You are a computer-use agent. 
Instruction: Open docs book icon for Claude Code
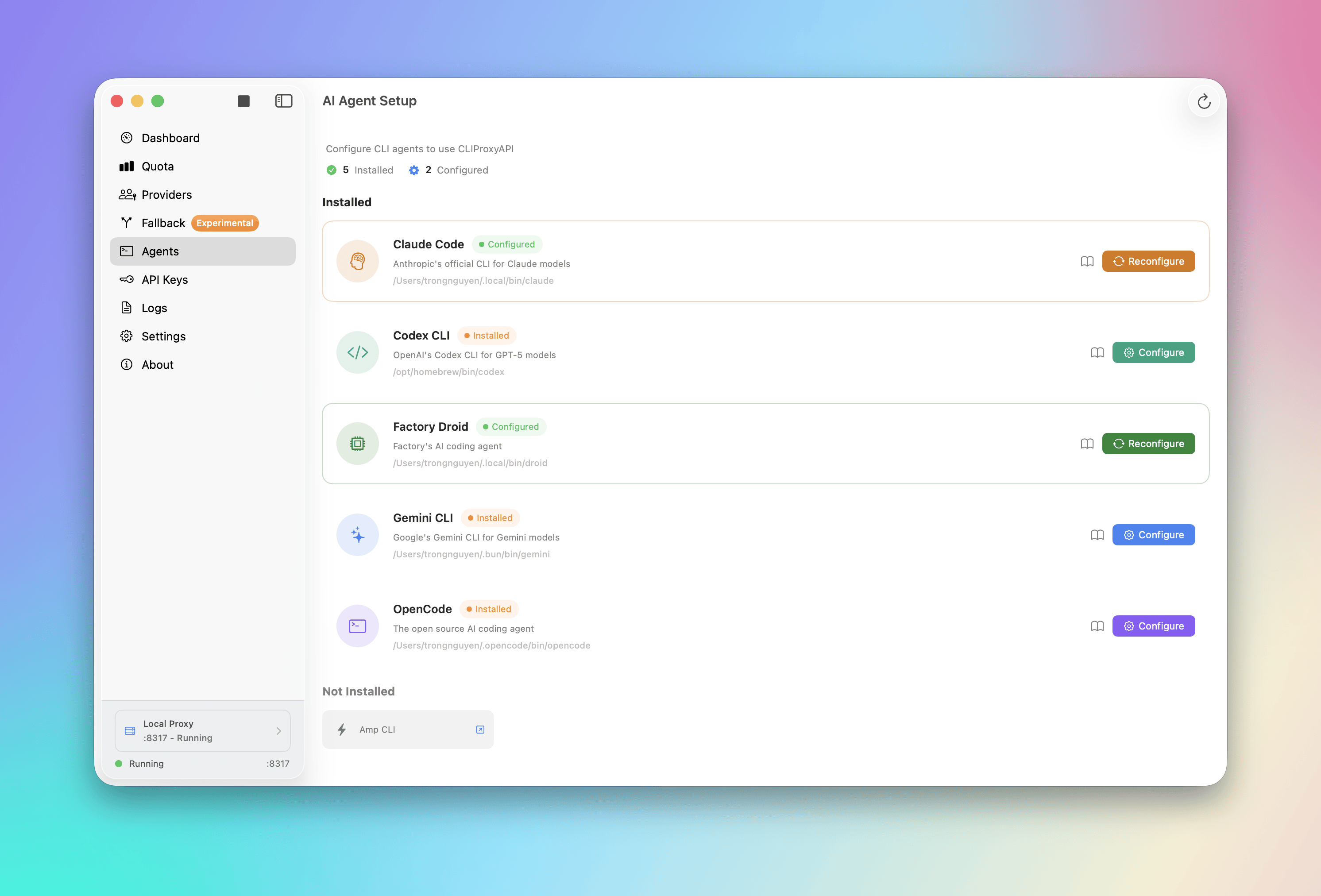pos(1087,262)
